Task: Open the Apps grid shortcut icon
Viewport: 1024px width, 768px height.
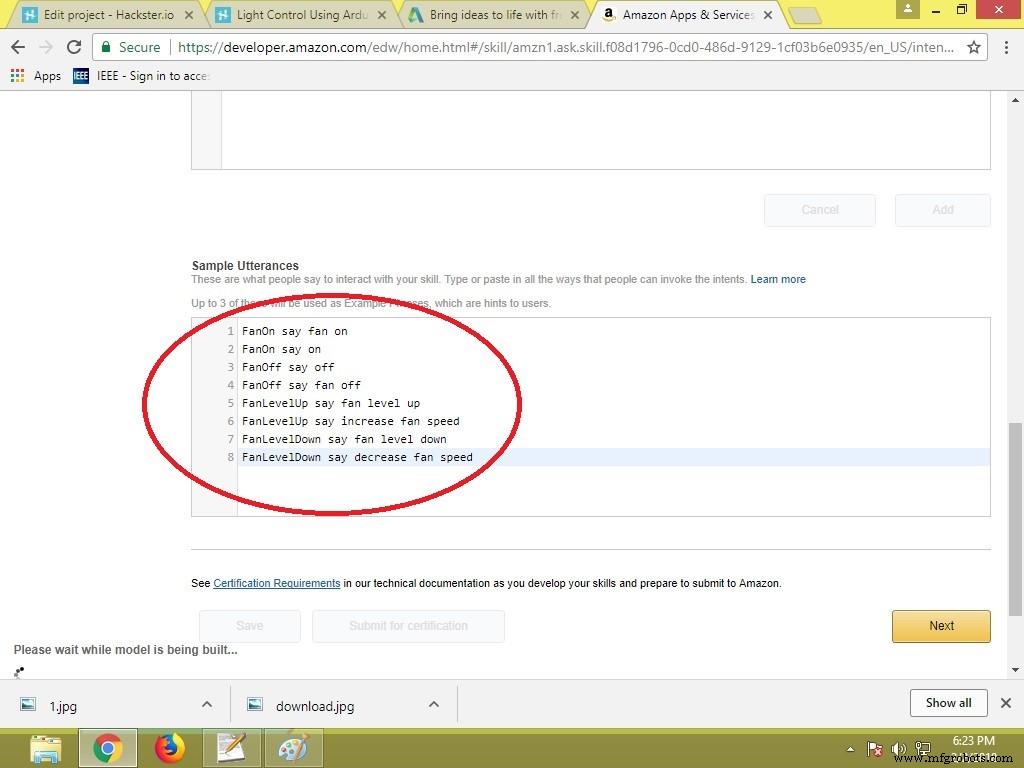Action: pos(18,76)
